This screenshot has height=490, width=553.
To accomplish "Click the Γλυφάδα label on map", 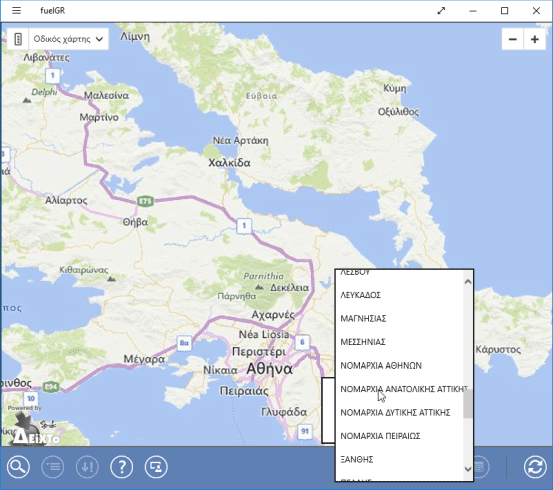I will [x=284, y=412].
